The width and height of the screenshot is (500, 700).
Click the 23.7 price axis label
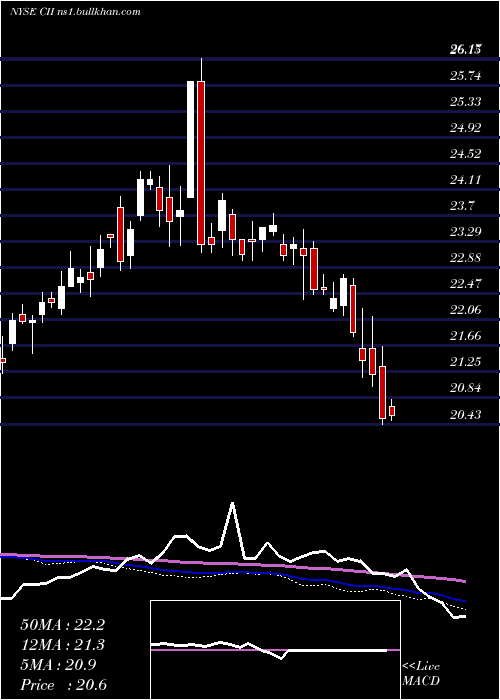(462, 206)
